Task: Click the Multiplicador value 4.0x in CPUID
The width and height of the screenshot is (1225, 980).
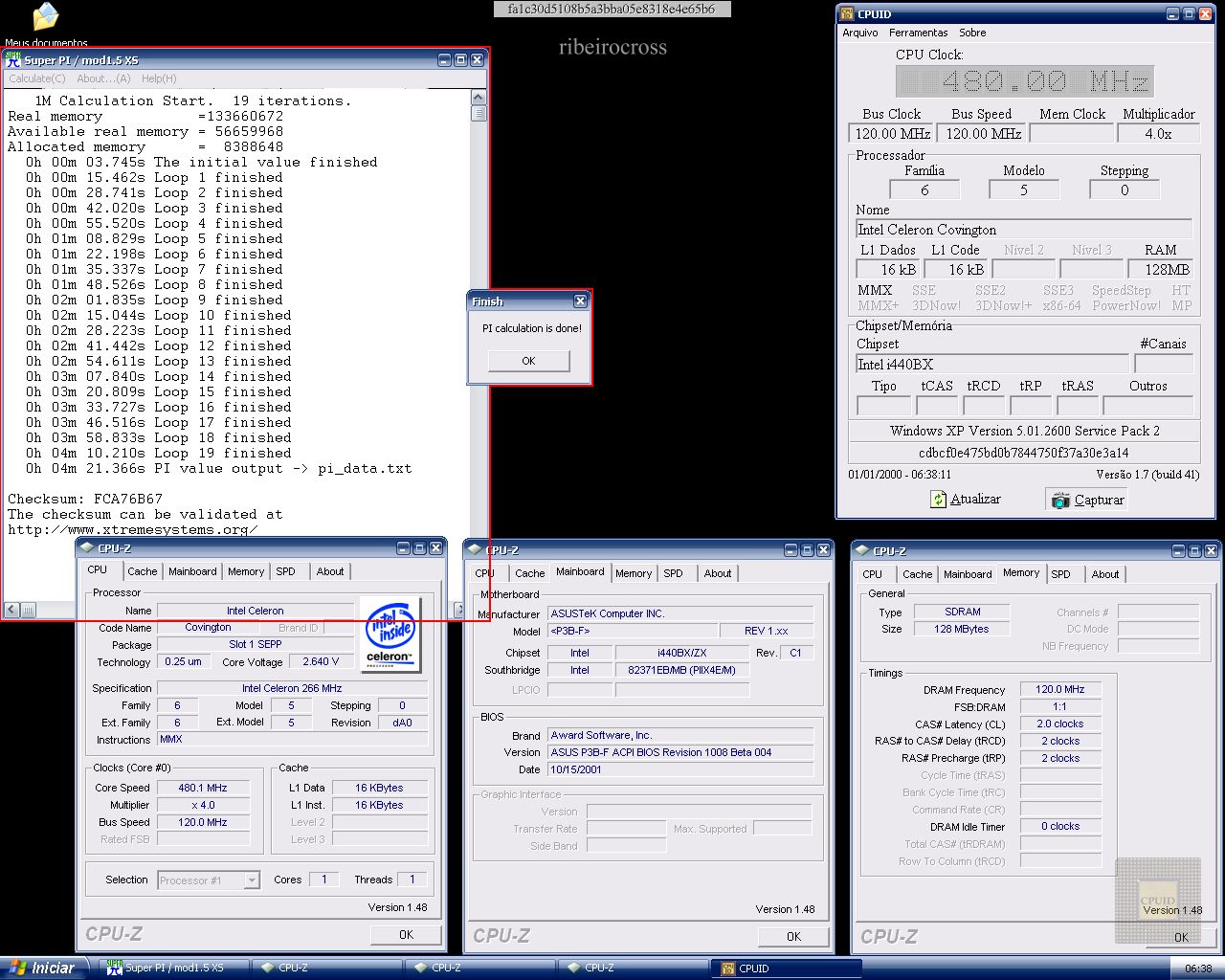Action: (1158, 134)
